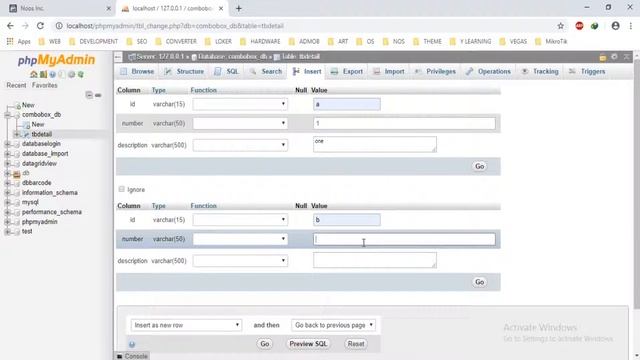
Task: Open Function dropdown for first id row
Action: tap(240, 104)
